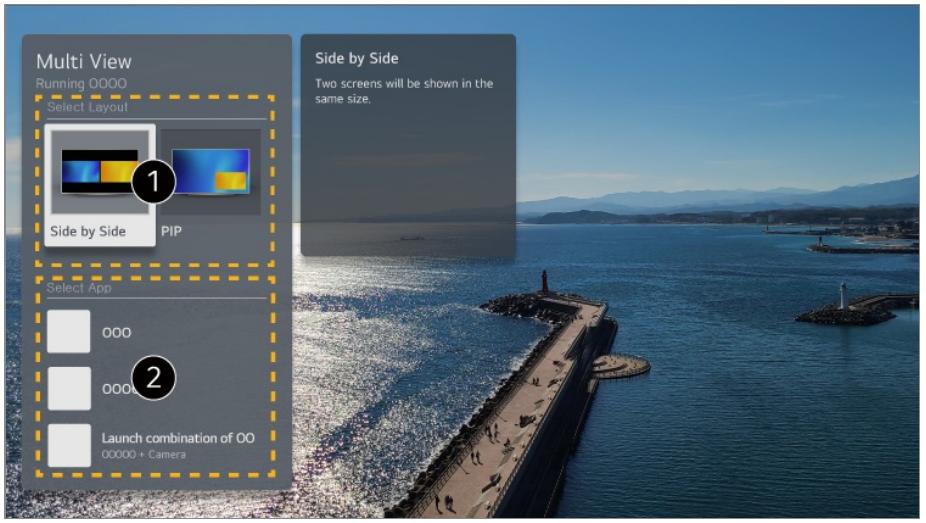Click the Side by Side label under thumbnail
Viewport: 926px width, 523px height.
tap(88, 231)
